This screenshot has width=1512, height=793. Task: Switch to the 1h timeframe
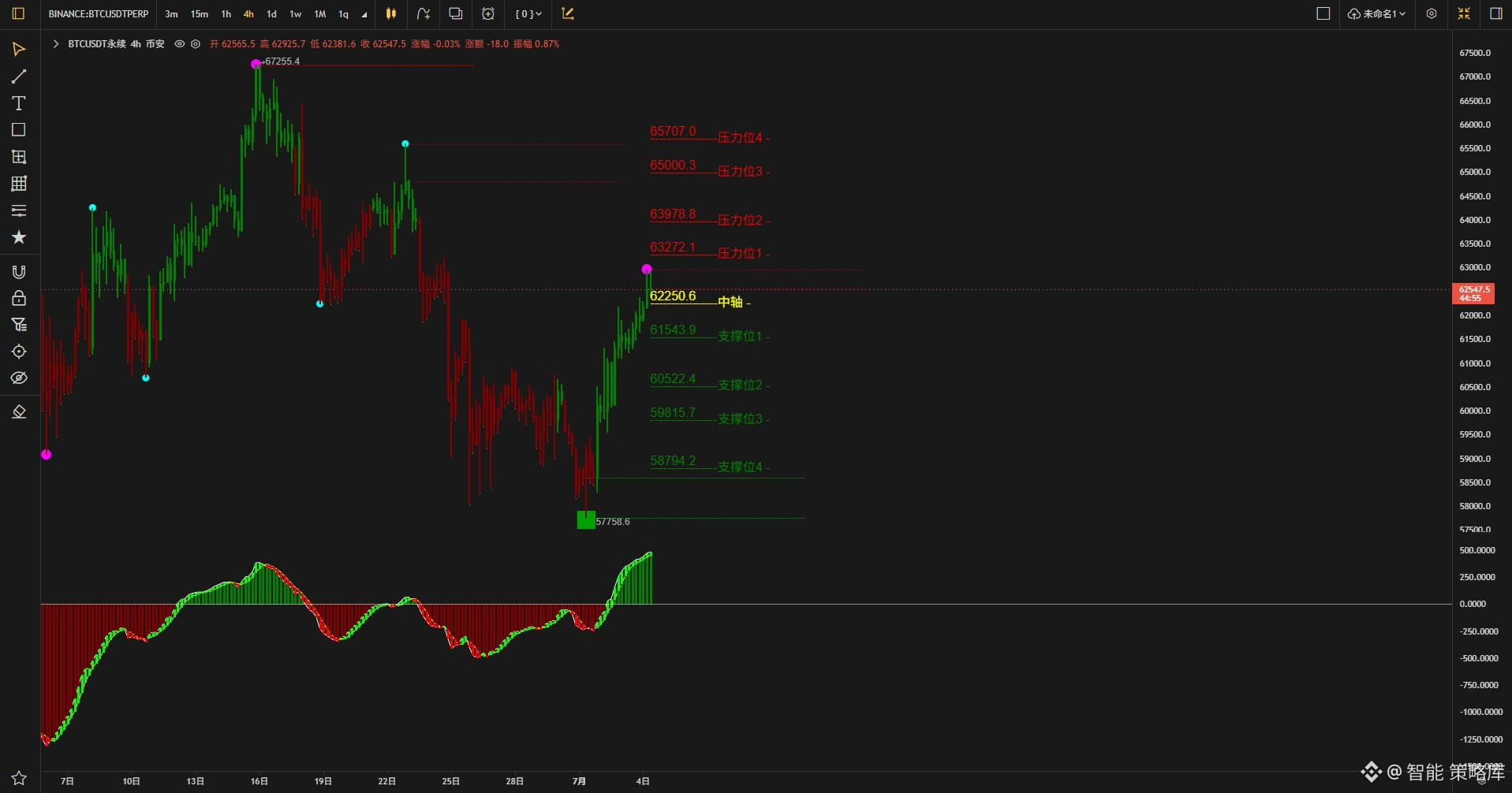pyautogui.click(x=226, y=14)
